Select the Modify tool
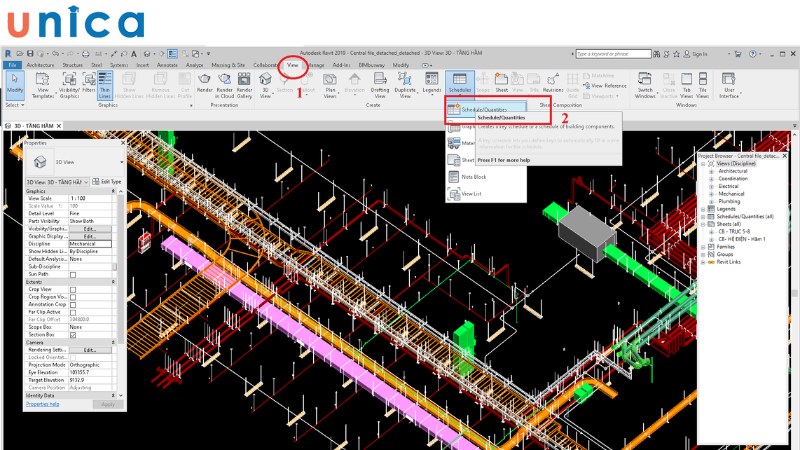The image size is (800, 450). [15, 84]
